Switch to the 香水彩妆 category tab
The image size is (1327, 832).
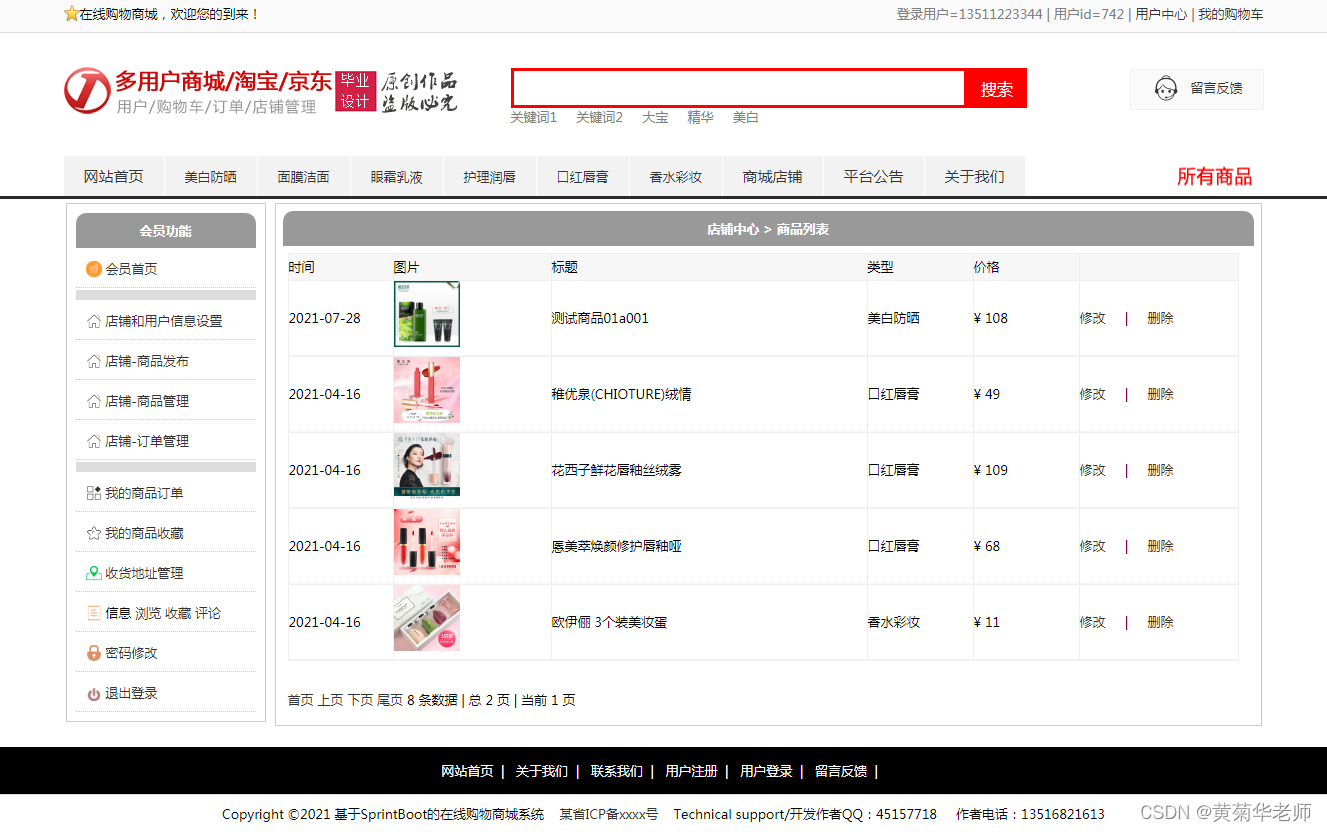point(675,175)
